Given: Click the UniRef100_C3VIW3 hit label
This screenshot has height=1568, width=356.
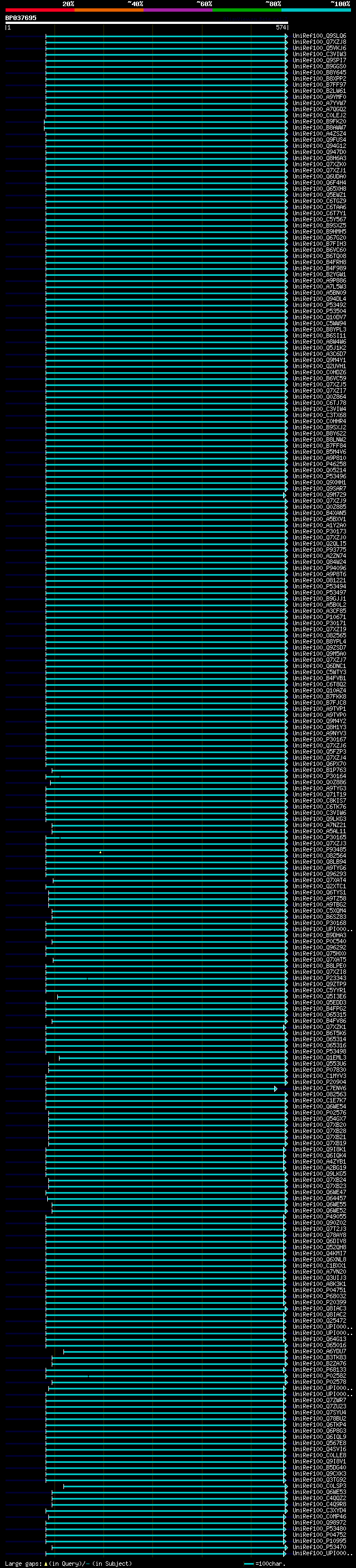Looking at the screenshot, I should 319,54.
